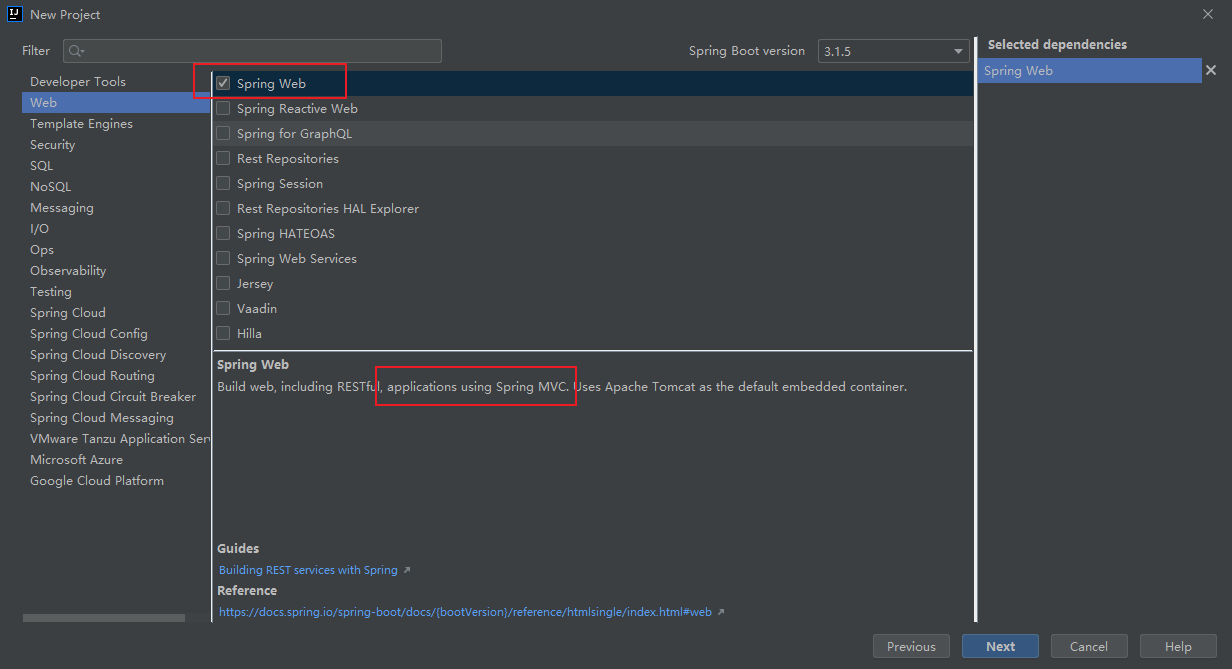
Task: Cancel the New Project wizard
Action: point(1089,646)
